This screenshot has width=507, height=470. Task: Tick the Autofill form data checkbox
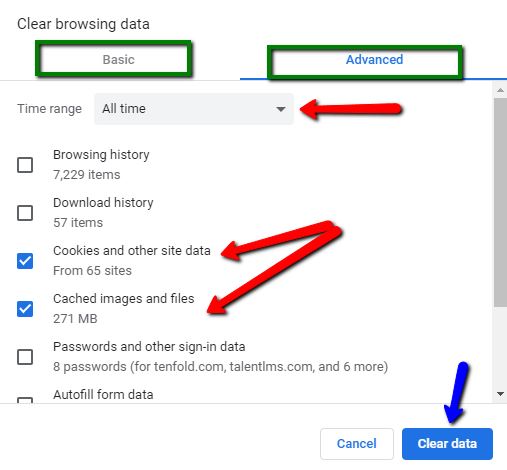tap(25, 400)
